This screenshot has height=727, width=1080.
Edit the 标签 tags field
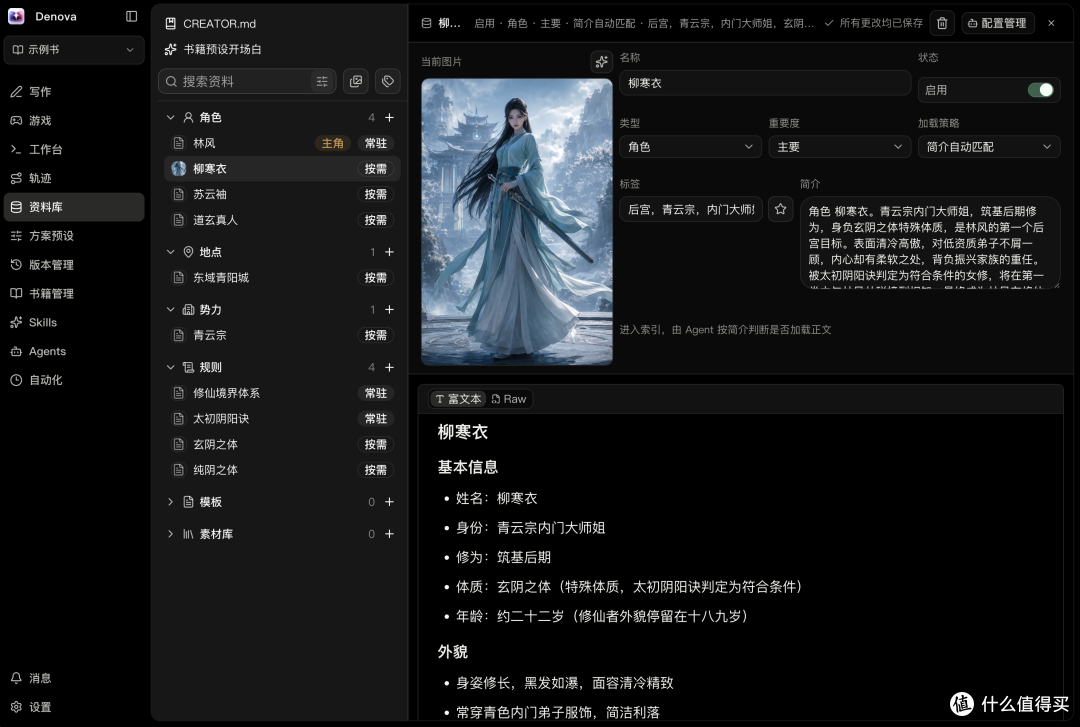click(x=691, y=209)
